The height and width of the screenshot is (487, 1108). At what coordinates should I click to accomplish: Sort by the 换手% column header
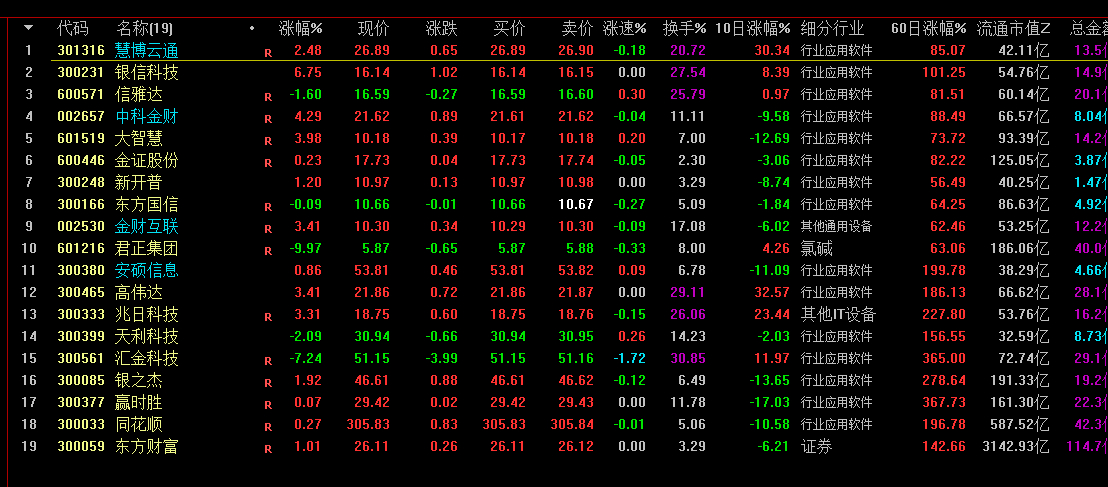point(685,28)
